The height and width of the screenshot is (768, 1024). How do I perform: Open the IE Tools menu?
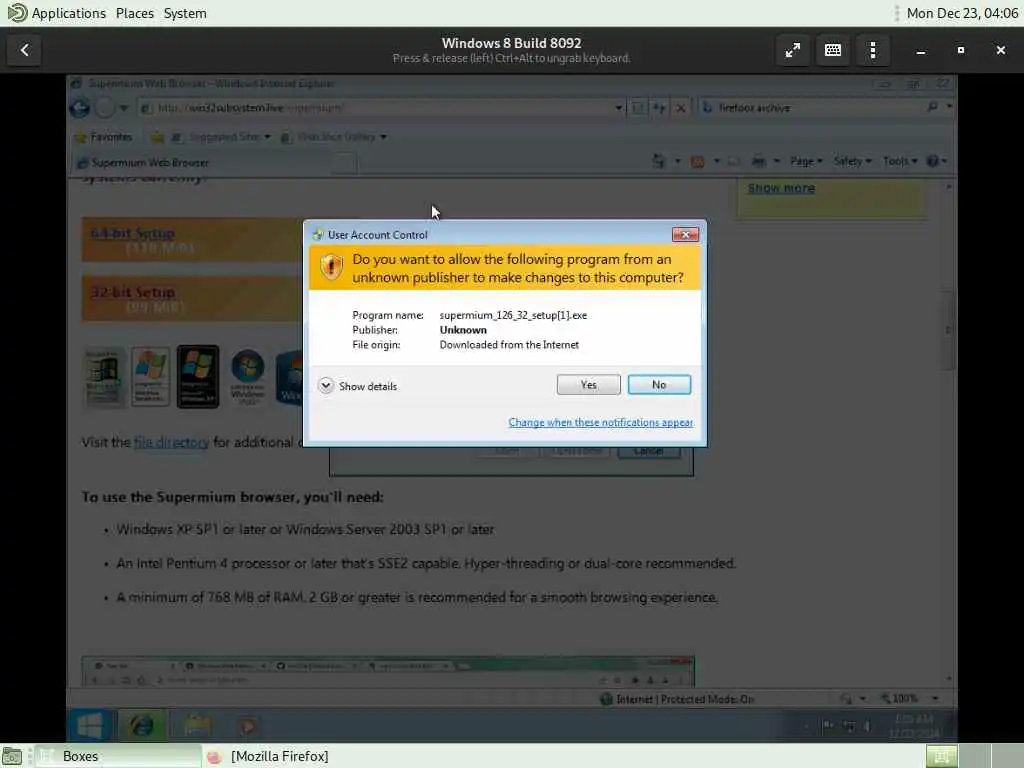point(900,161)
